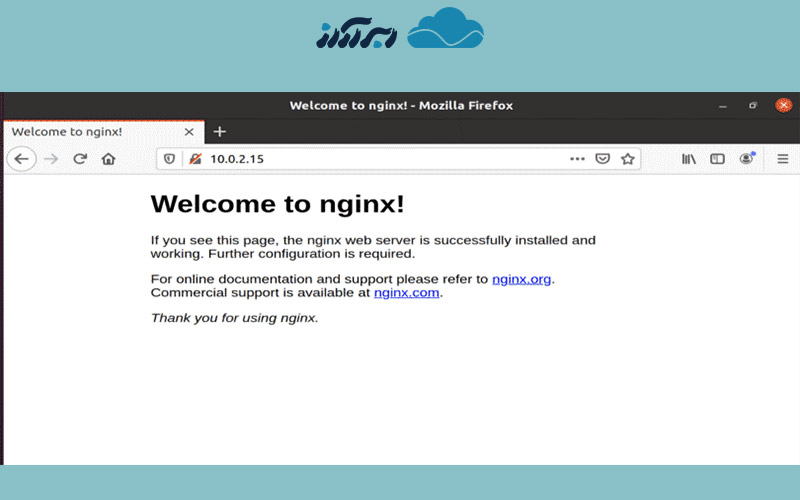This screenshot has width=800, height=500.
Task: Open the tracking protection shield icon
Action: 170,159
